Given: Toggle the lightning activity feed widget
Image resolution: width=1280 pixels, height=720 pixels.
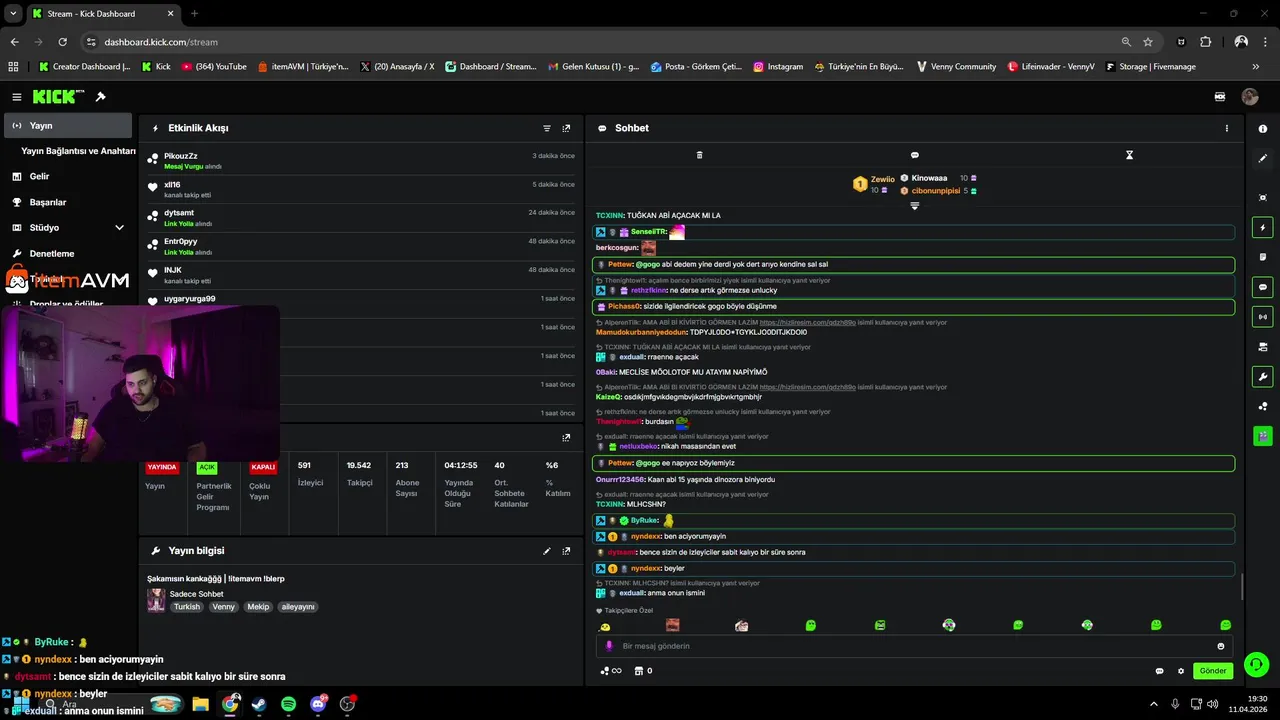Looking at the screenshot, I should click(x=1263, y=228).
